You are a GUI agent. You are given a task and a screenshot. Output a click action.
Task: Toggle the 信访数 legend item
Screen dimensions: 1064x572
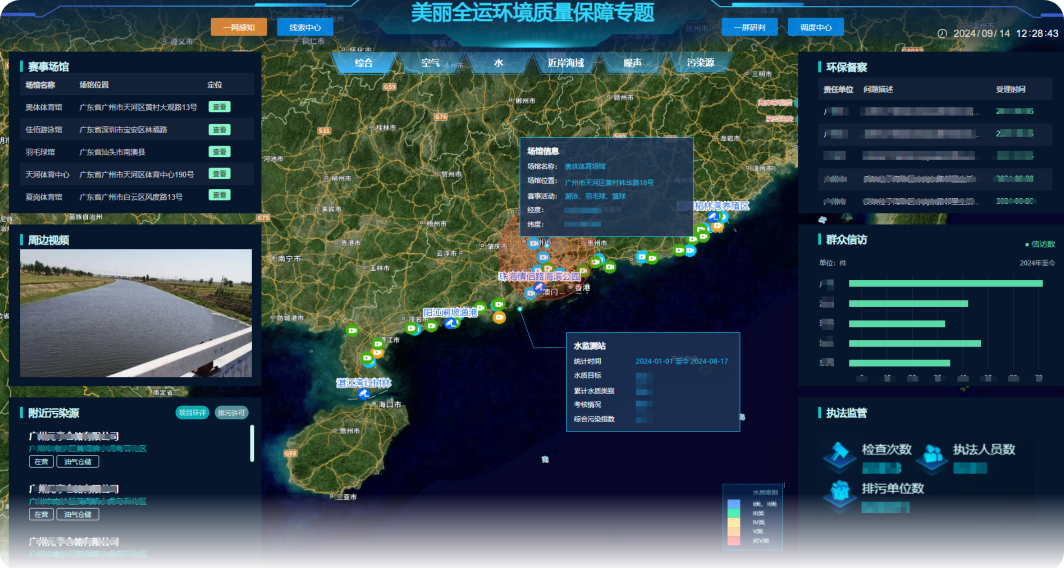click(1039, 244)
